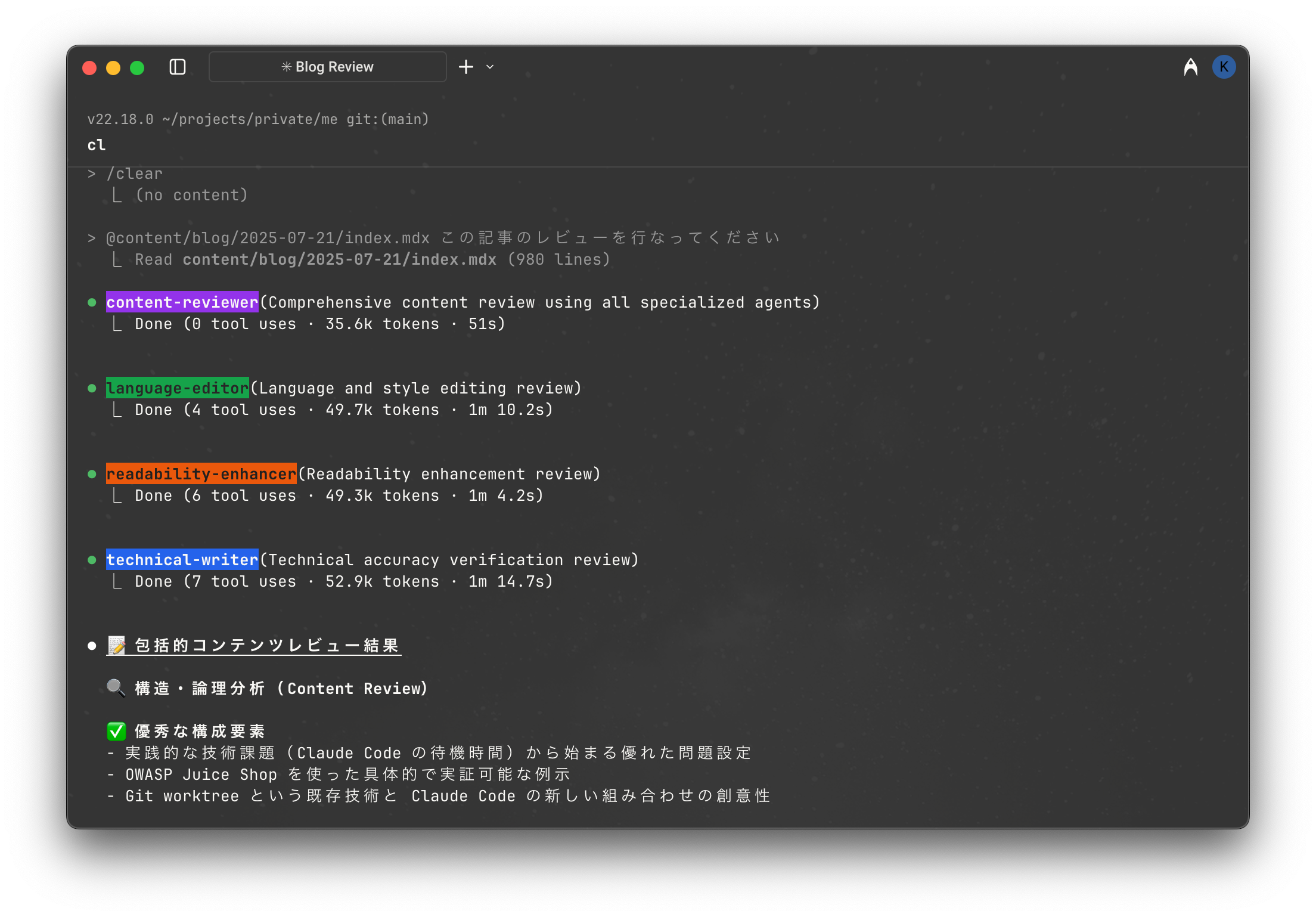Open a new tab with plus icon

coord(466,67)
